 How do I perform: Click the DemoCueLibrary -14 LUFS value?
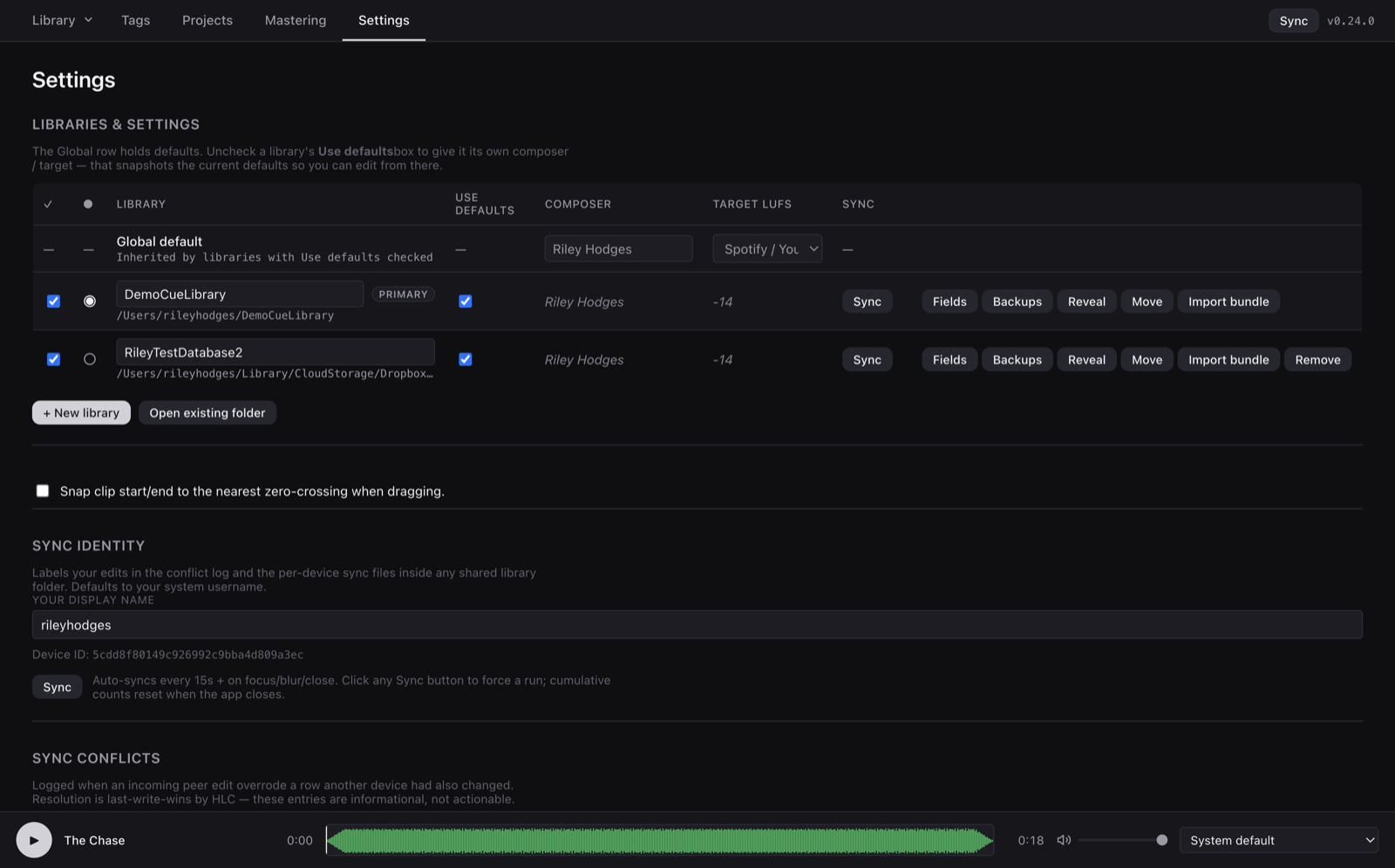click(723, 302)
